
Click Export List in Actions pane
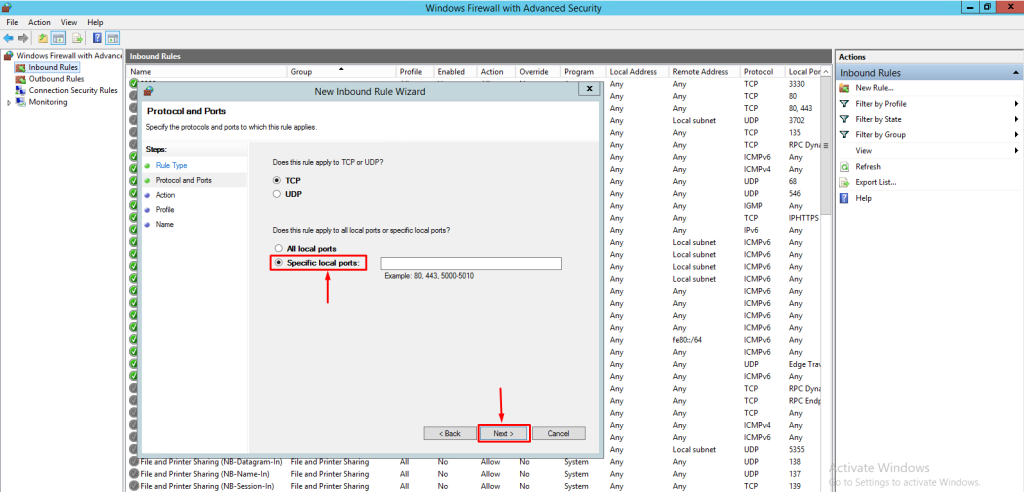[875, 182]
